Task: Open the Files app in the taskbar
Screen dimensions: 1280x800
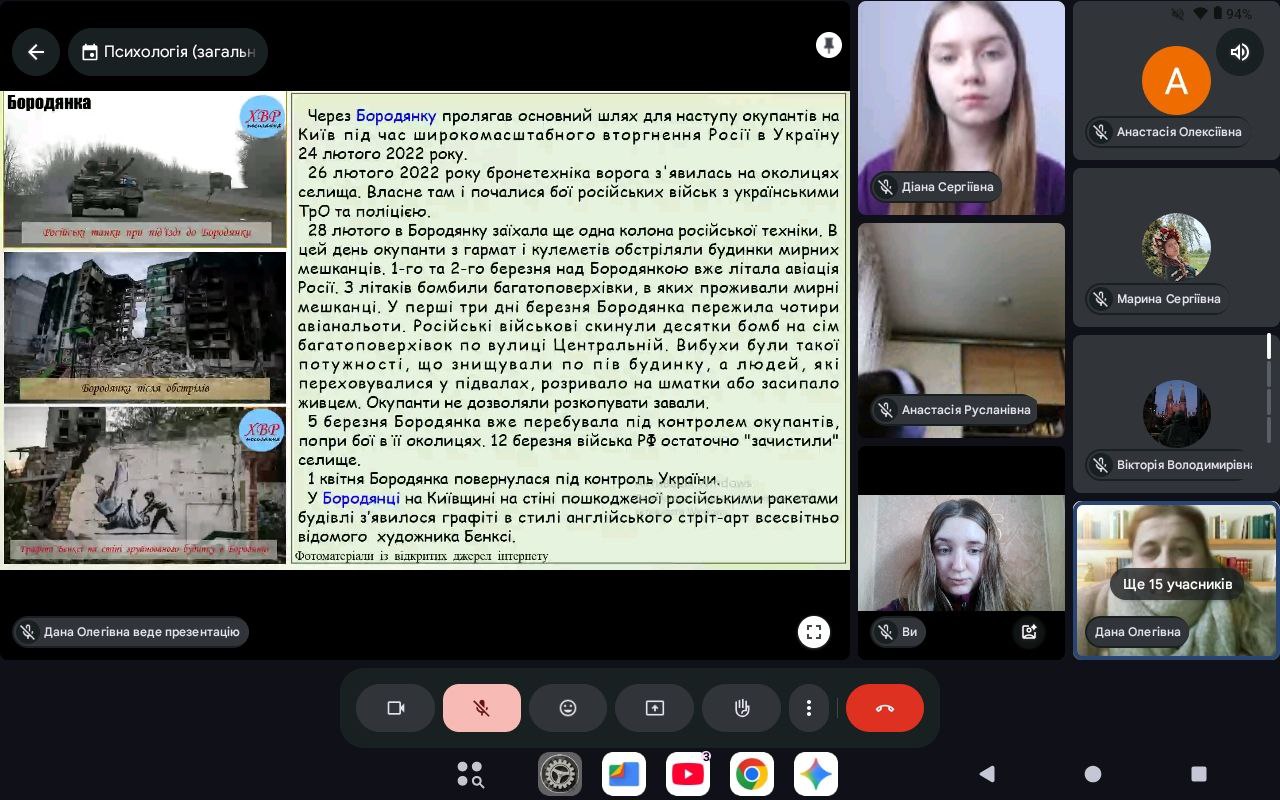Action: pyautogui.click(x=624, y=774)
